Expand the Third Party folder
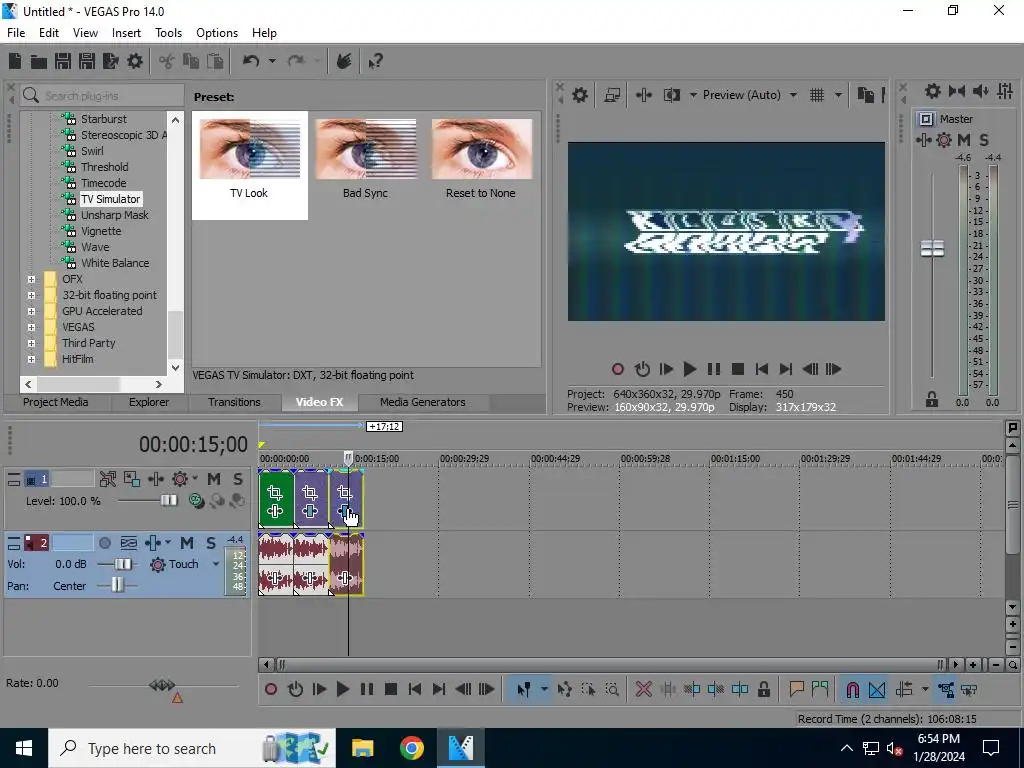This screenshot has width=1024, height=768. (31, 344)
